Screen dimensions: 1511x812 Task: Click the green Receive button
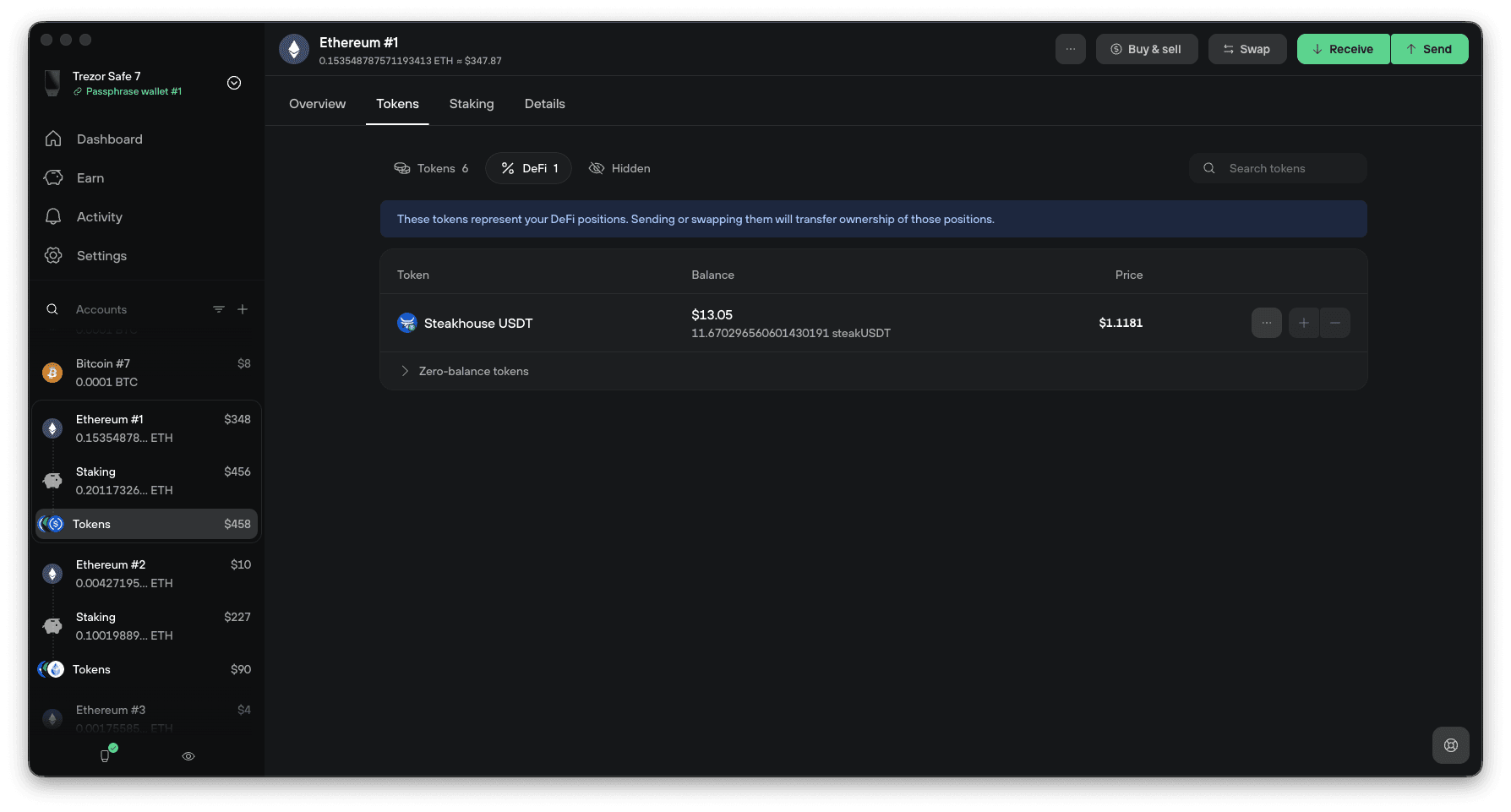coord(1344,49)
